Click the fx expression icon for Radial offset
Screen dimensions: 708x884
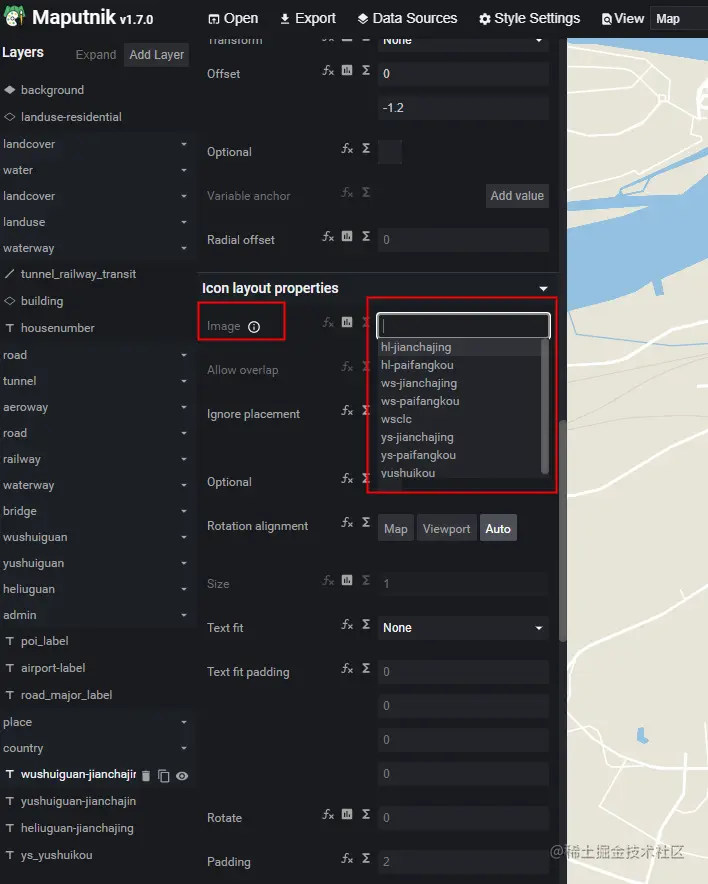(328, 236)
